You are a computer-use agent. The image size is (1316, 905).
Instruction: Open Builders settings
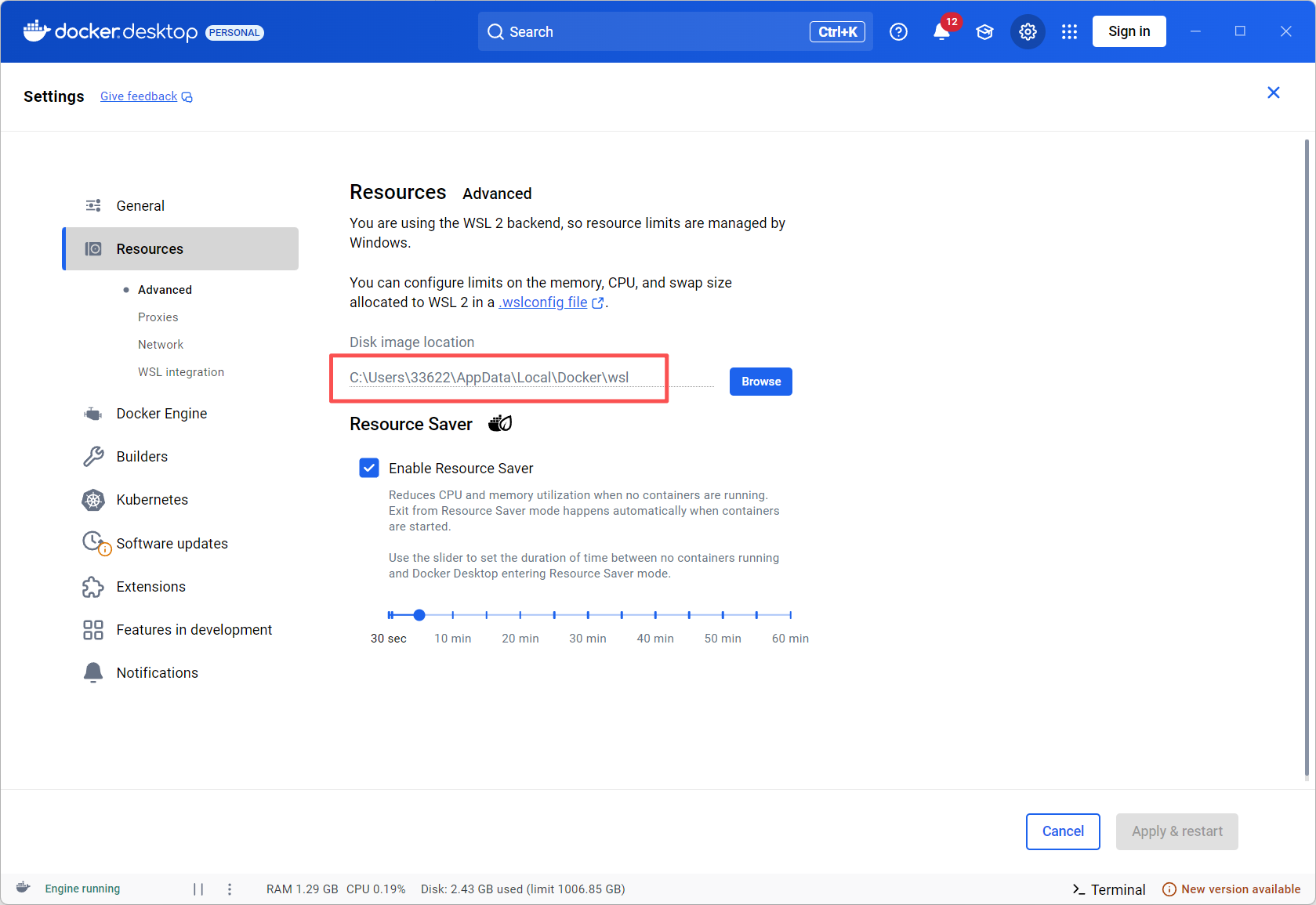click(180, 456)
